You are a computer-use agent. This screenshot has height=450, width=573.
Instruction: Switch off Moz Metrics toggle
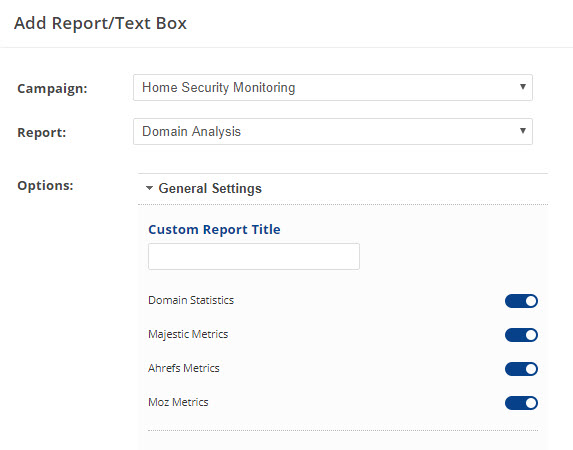click(521, 403)
